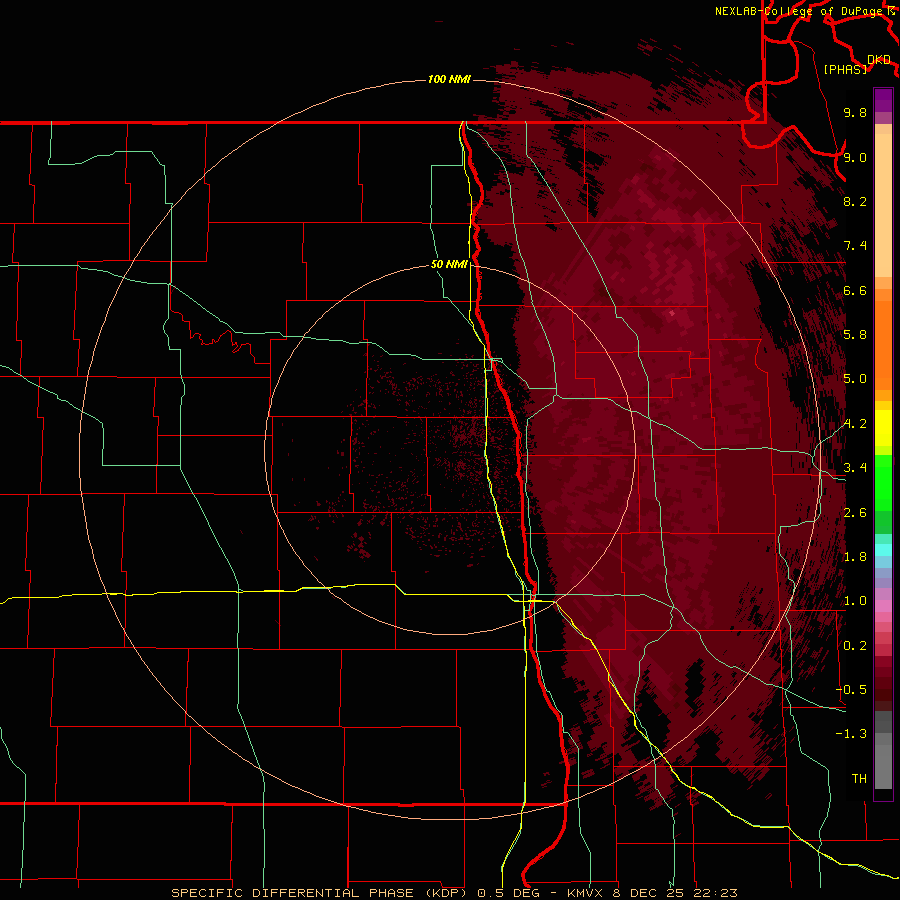Click the 4.2 value on the color scale
This screenshot has width=900, height=900.
pos(855,424)
